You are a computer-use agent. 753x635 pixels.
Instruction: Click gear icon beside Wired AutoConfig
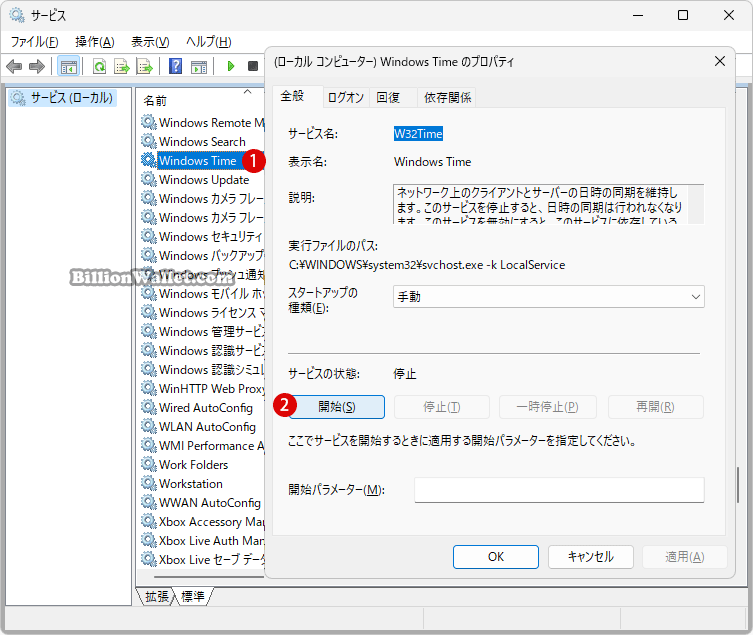(149, 408)
